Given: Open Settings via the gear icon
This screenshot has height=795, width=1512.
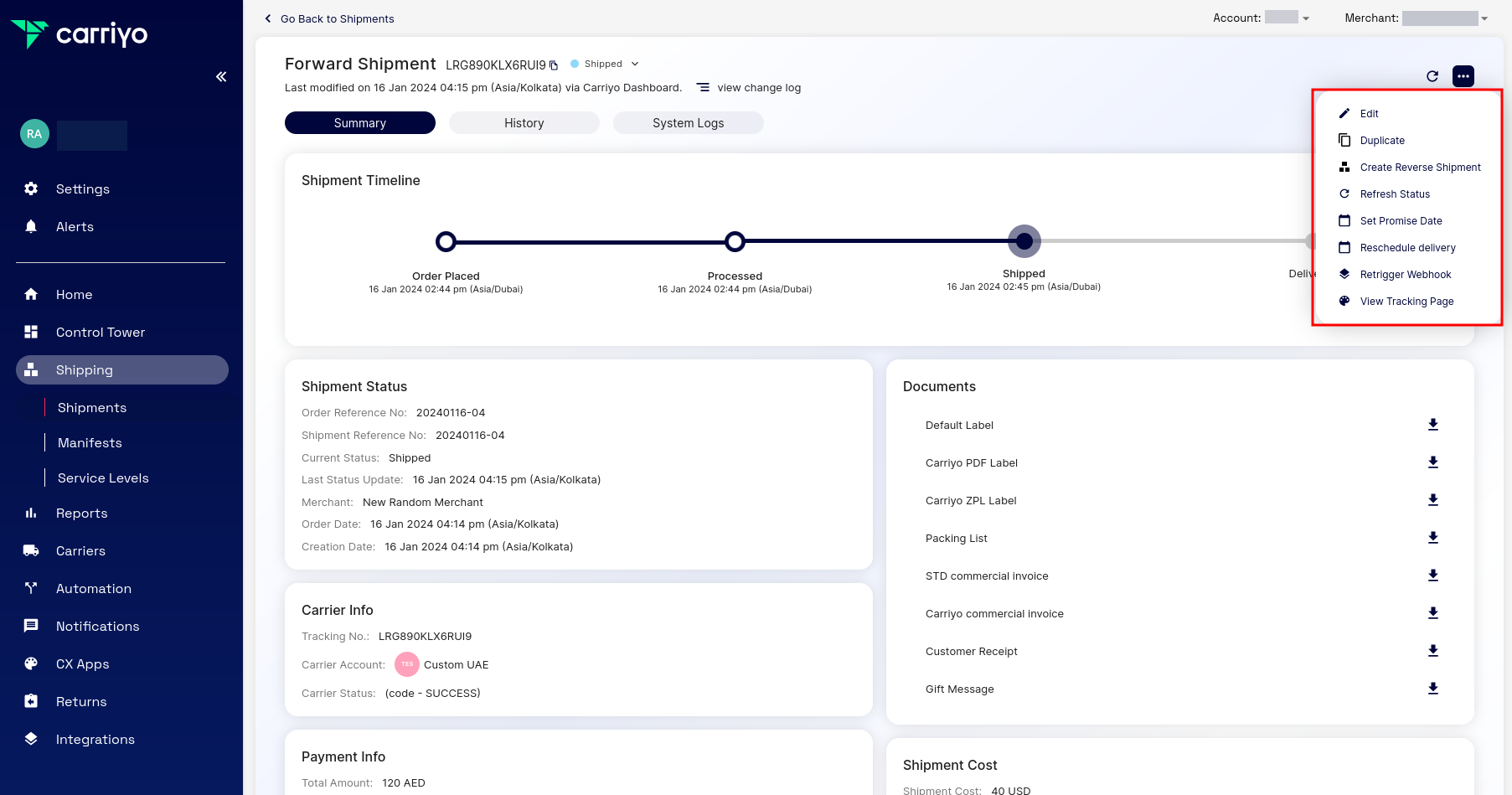Looking at the screenshot, I should tap(31, 188).
